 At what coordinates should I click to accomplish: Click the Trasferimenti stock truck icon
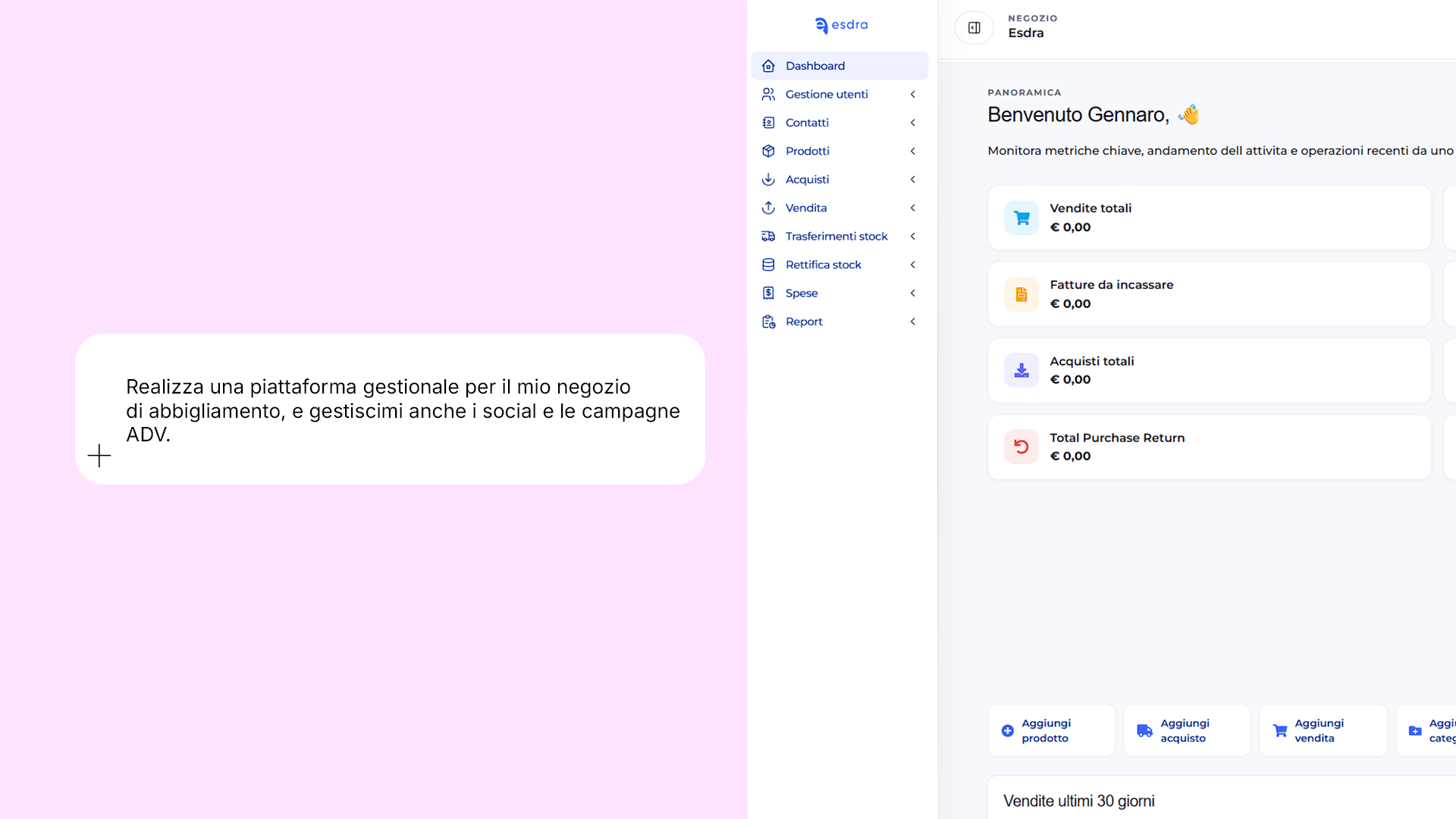tap(768, 236)
